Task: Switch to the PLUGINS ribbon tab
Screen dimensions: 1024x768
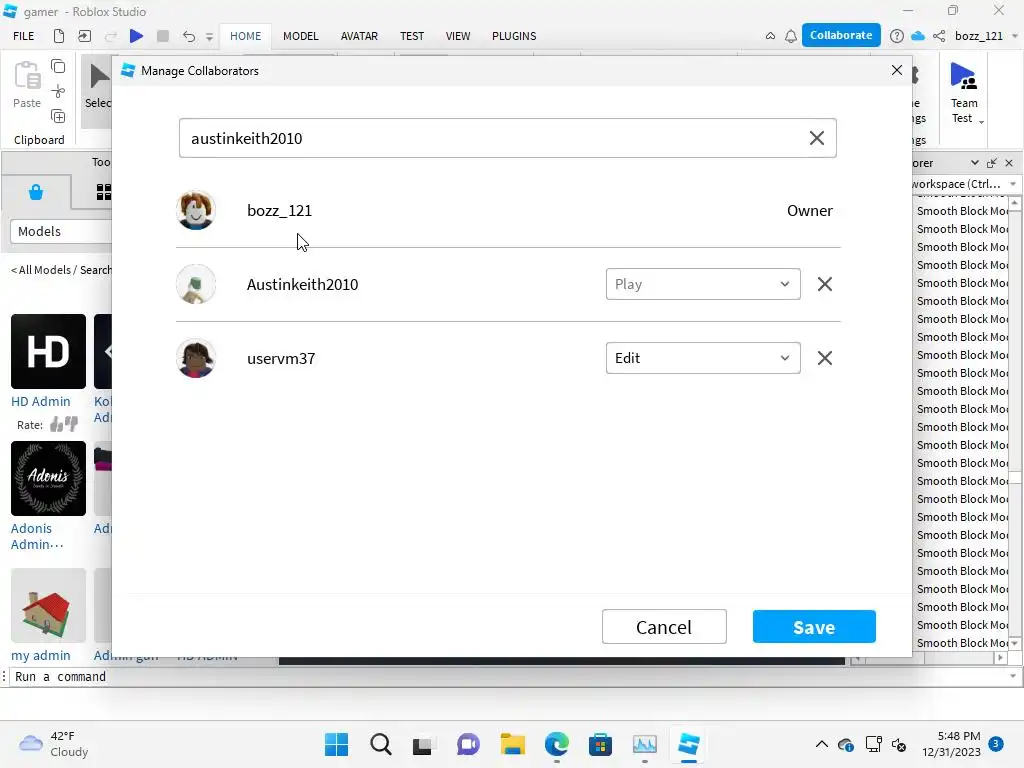Action: [x=514, y=36]
